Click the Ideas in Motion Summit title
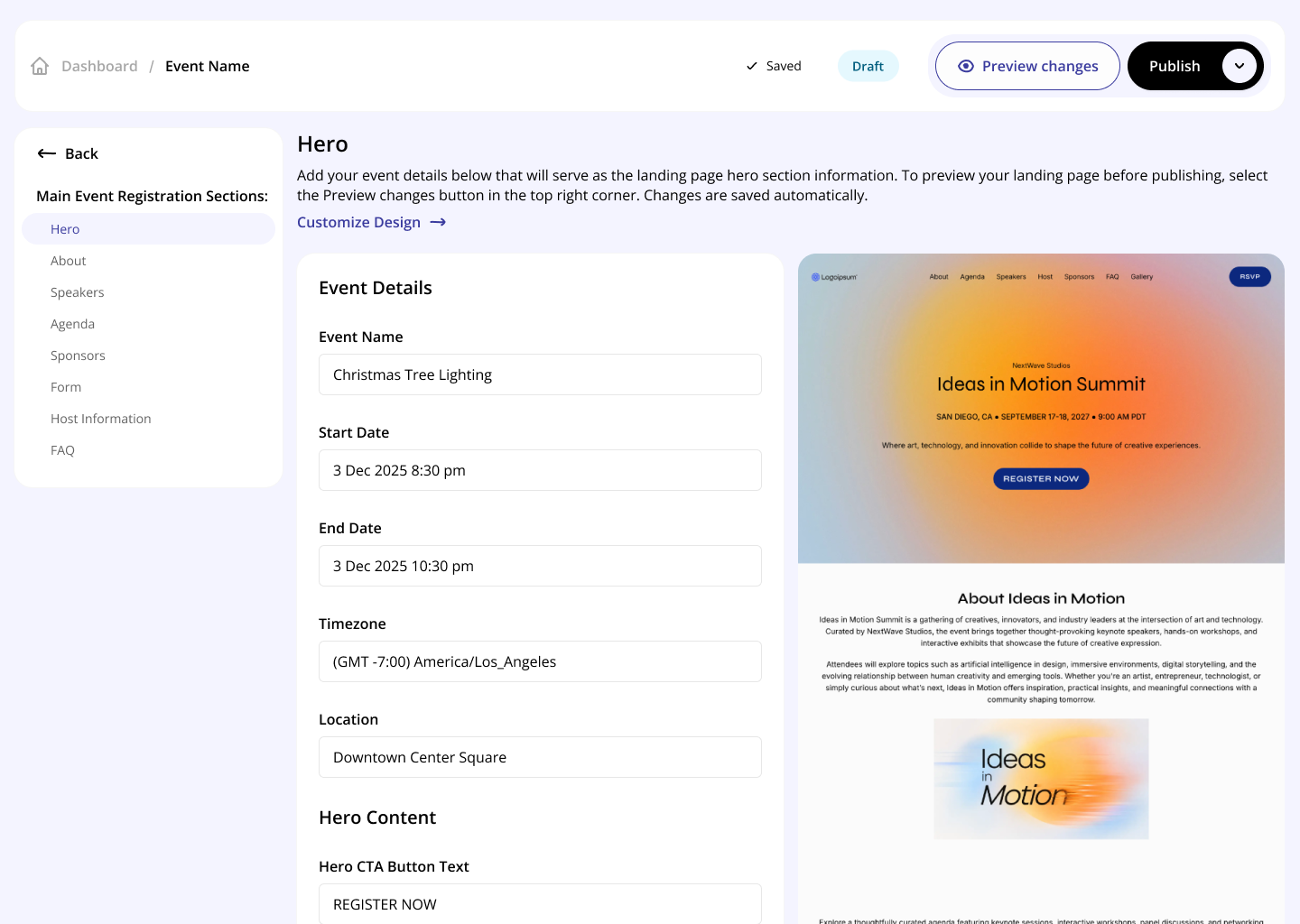The height and width of the screenshot is (924, 1300). (1041, 384)
